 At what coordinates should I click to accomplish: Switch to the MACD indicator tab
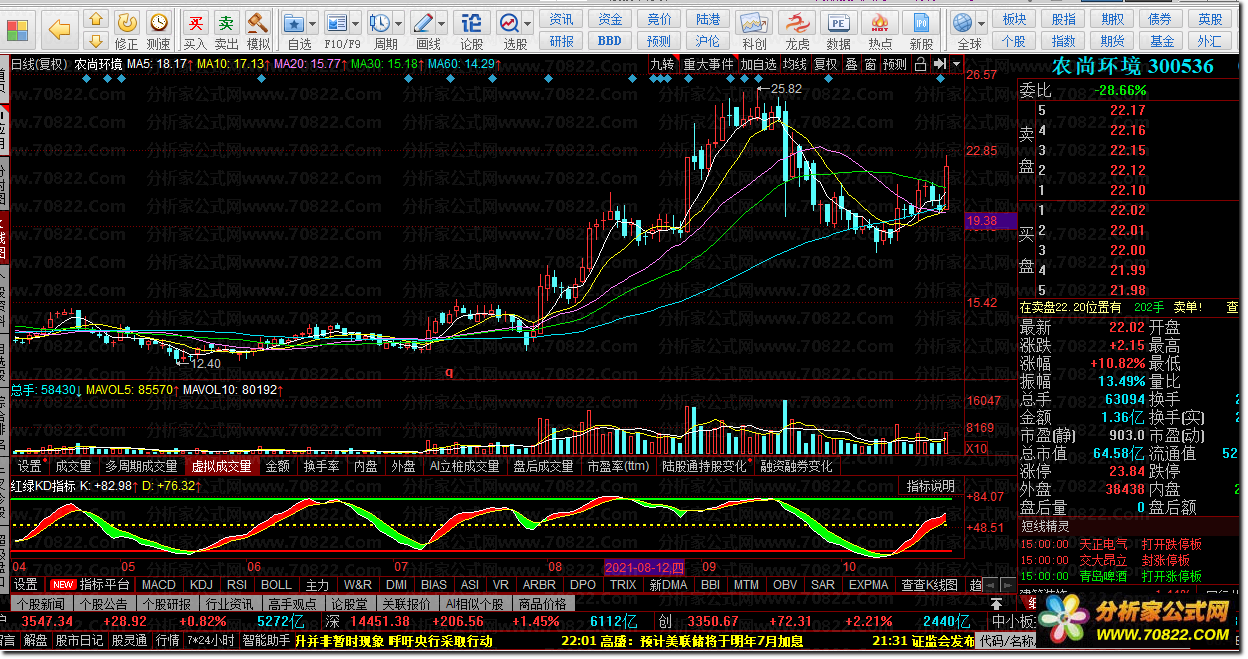pos(158,584)
